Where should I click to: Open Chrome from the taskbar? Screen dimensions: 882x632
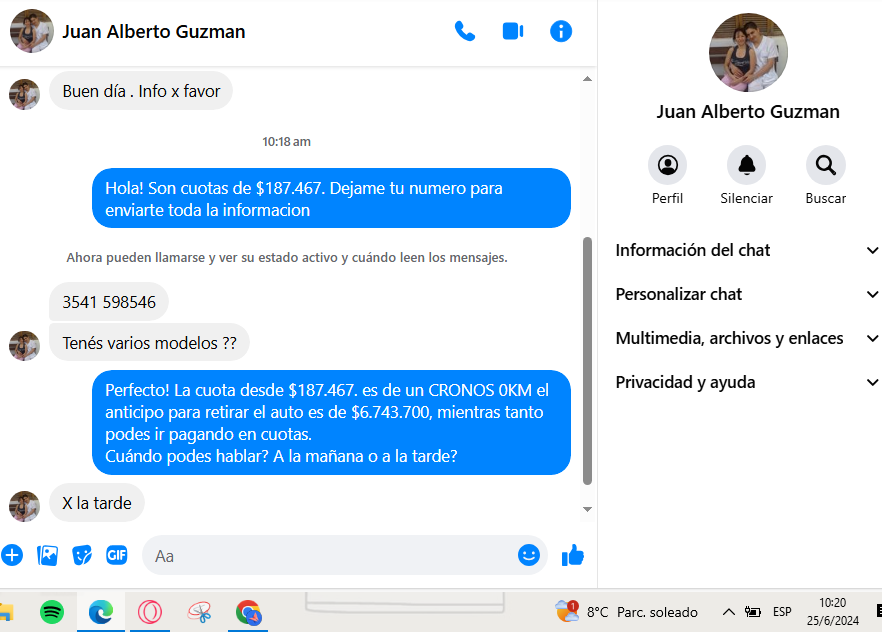point(248,612)
